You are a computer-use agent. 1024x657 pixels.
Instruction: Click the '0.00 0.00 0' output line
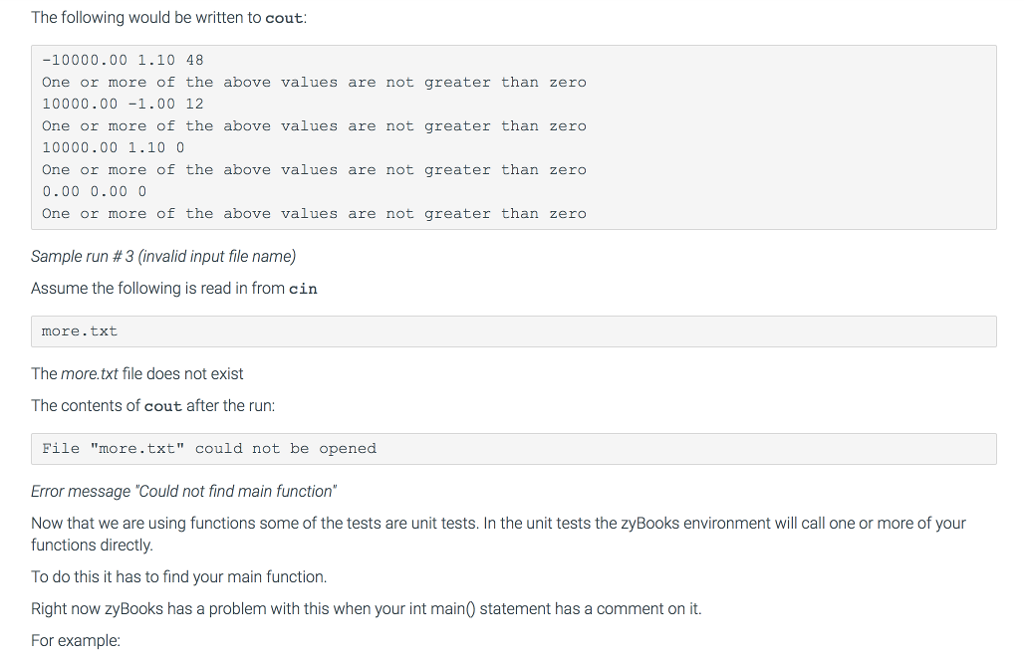pos(94,191)
